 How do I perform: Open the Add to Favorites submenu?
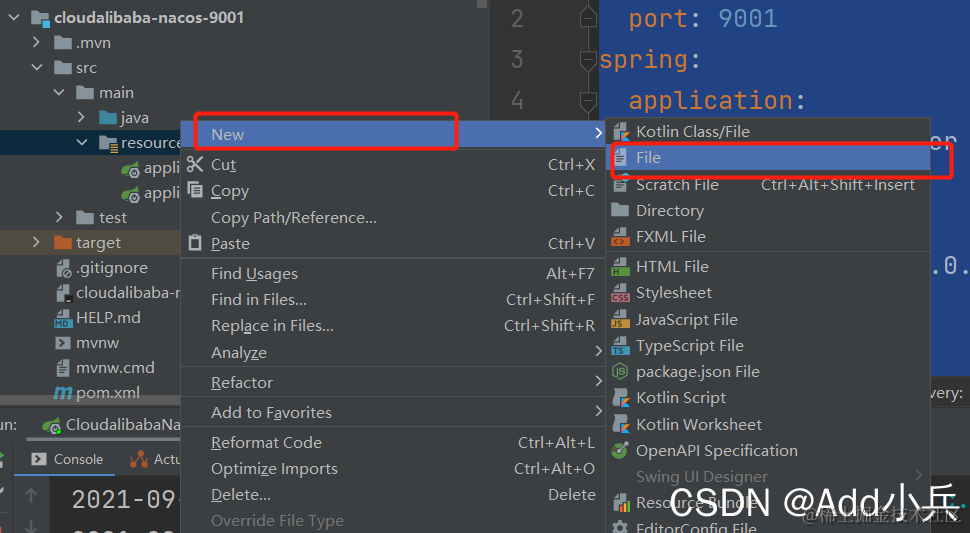392,412
